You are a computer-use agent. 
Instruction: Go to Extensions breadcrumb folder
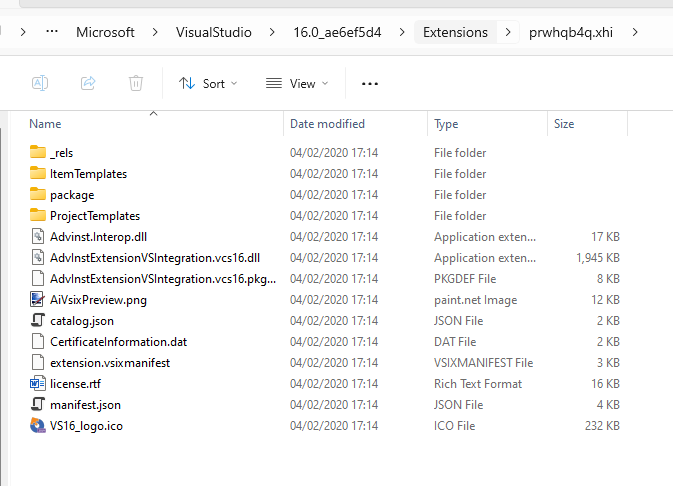[x=455, y=32]
